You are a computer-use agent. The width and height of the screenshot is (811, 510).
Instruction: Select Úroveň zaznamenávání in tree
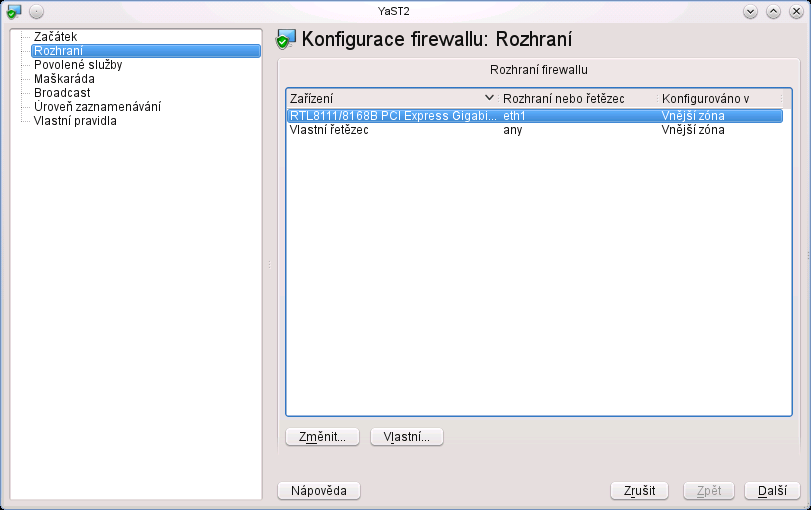point(97,107)
